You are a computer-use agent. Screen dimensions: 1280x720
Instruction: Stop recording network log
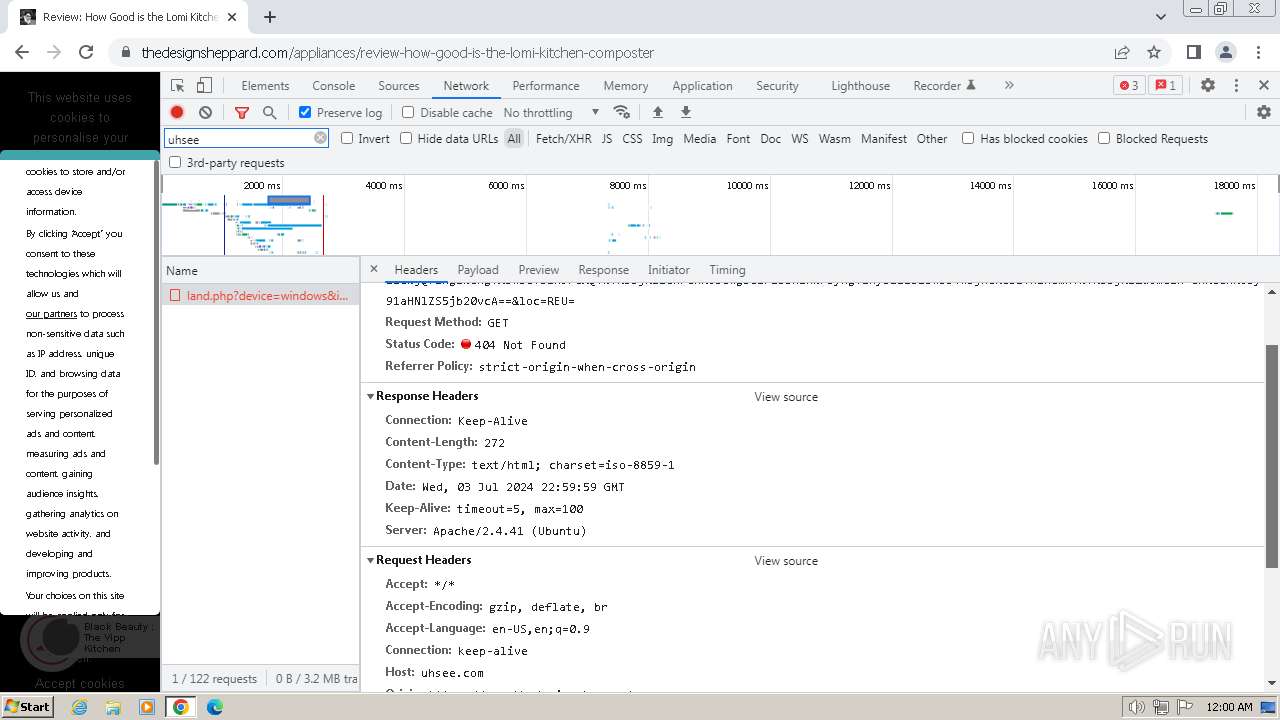point(177,112)
